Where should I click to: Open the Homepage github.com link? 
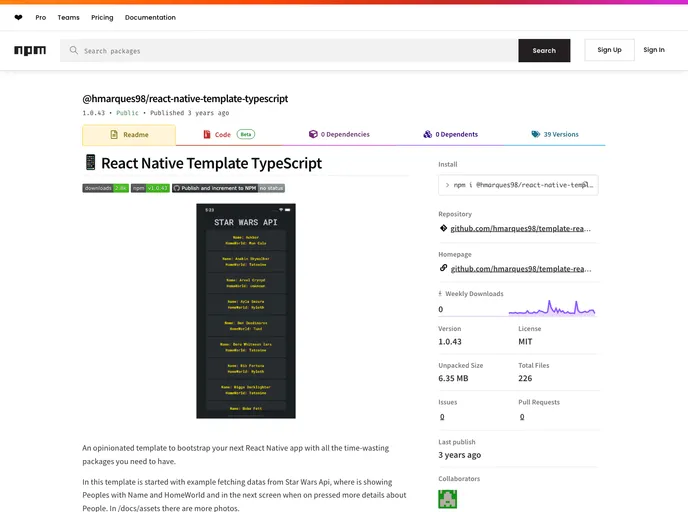coord(521,269)
